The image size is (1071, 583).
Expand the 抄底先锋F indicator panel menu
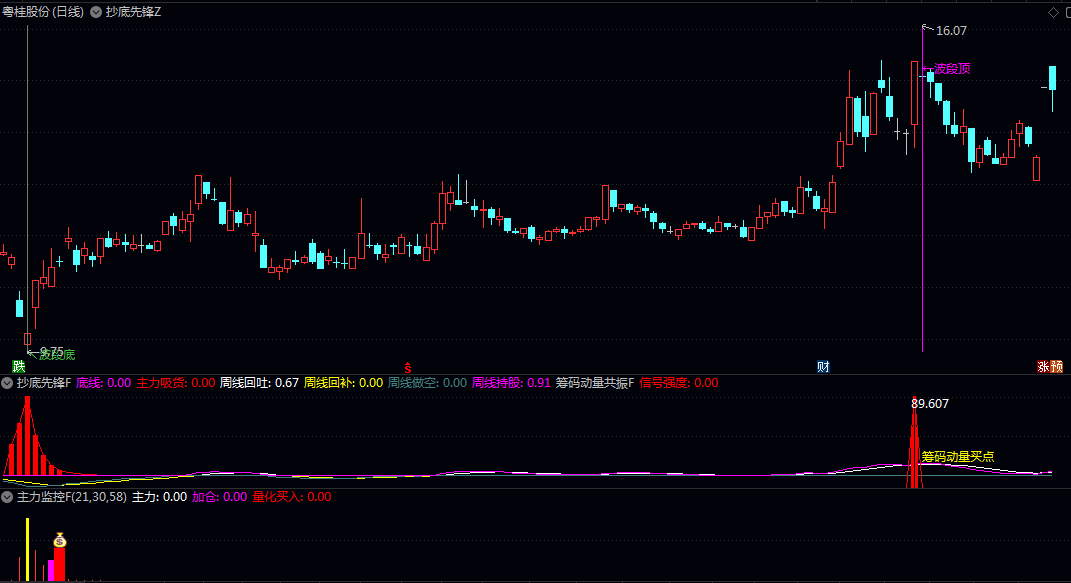(x=8, y=383)
